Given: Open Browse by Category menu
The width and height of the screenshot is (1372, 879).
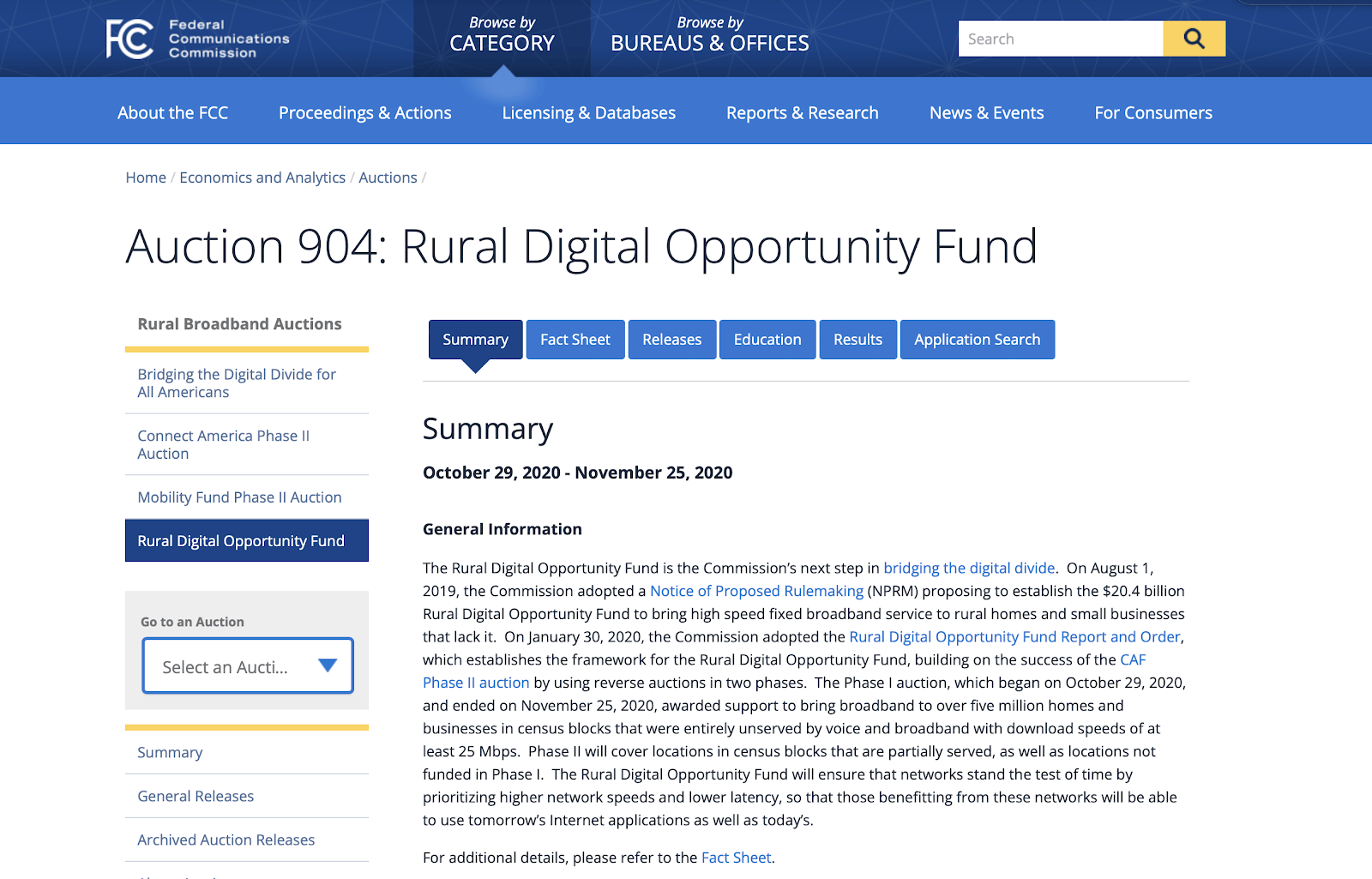Looking at the screenshot, I should 502,35.
